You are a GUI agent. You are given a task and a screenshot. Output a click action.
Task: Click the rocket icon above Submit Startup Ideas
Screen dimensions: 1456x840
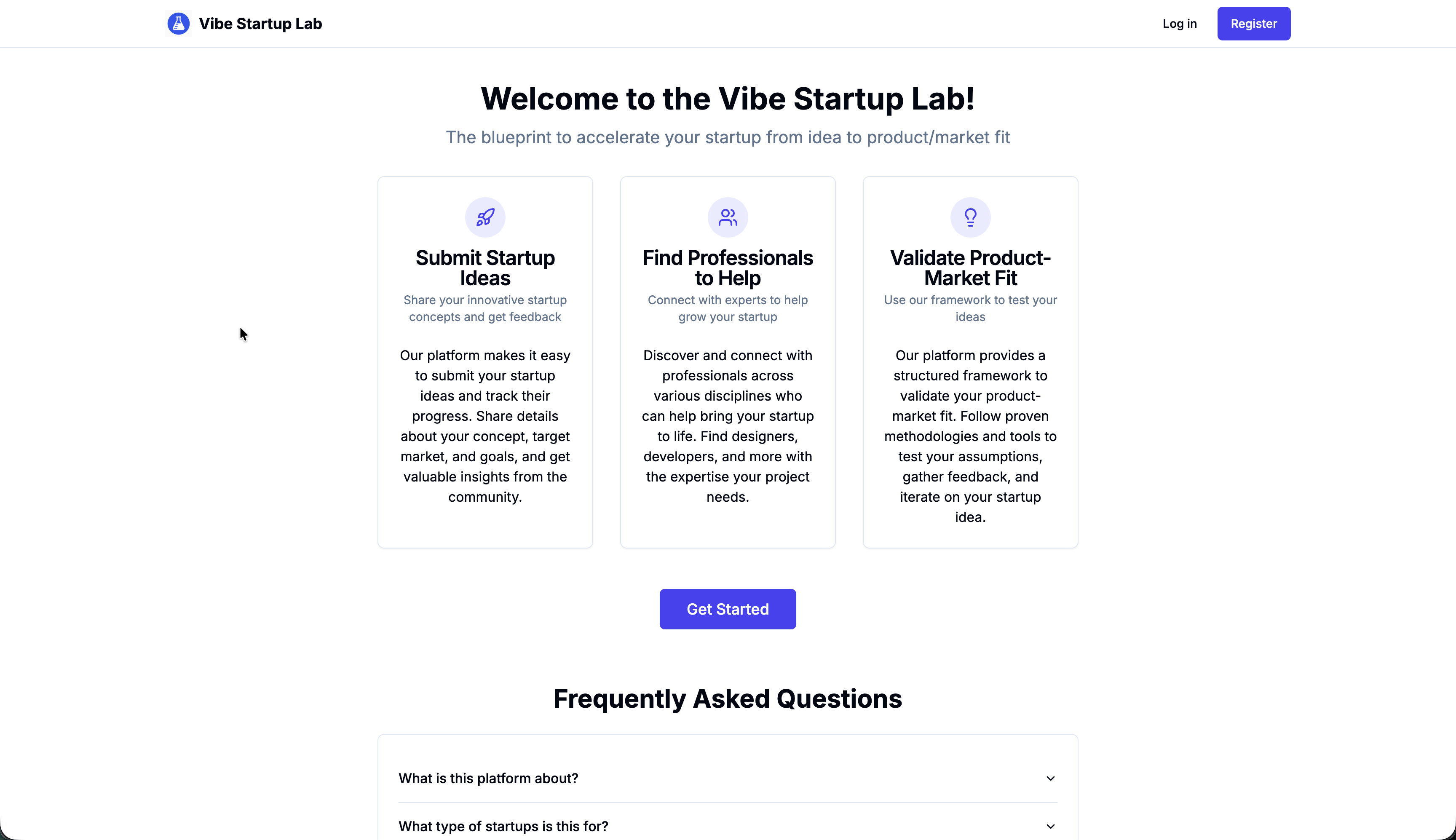click(x=484, y=217)
